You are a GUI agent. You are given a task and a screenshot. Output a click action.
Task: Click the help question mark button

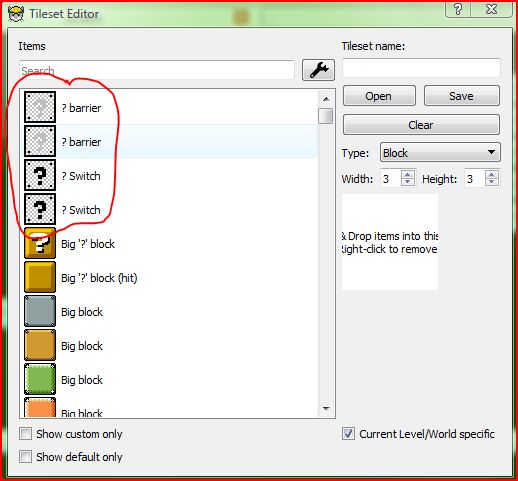click(x=458, y=9)
